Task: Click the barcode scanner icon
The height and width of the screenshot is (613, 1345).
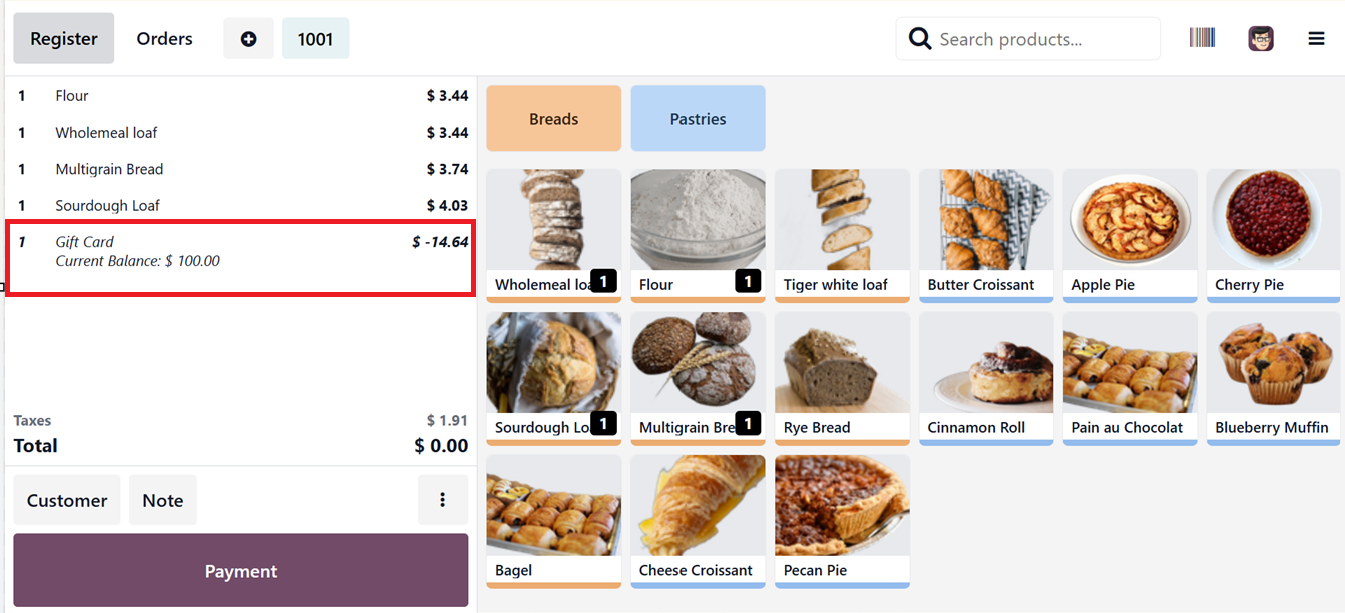Action: pyautogui.click(x=1202, y=38)
